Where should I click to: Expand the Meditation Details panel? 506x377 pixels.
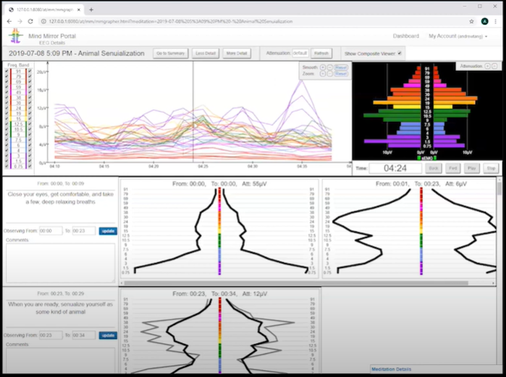(391, 369)
